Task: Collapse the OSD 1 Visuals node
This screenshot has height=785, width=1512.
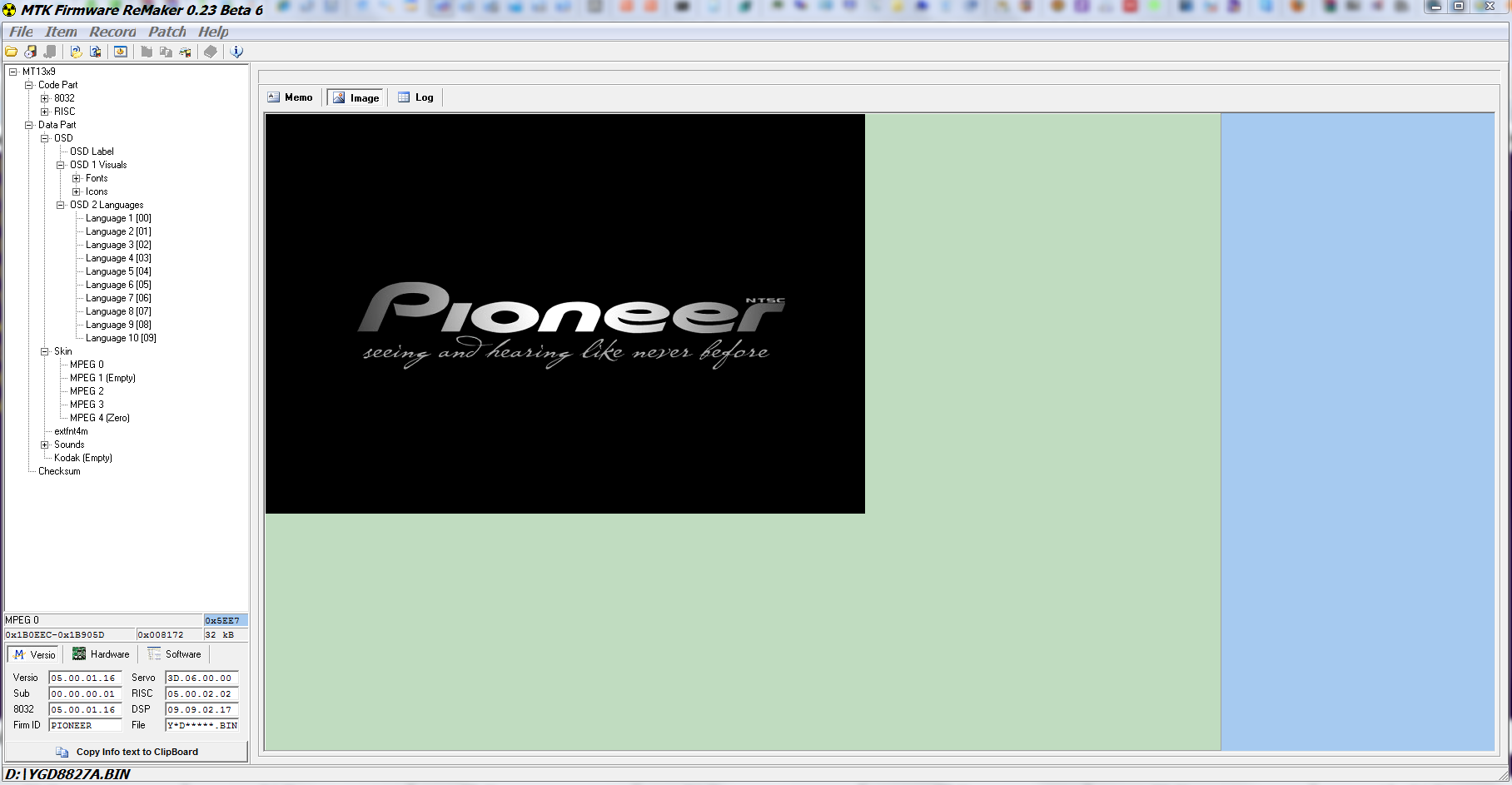Action: point(61,165)
